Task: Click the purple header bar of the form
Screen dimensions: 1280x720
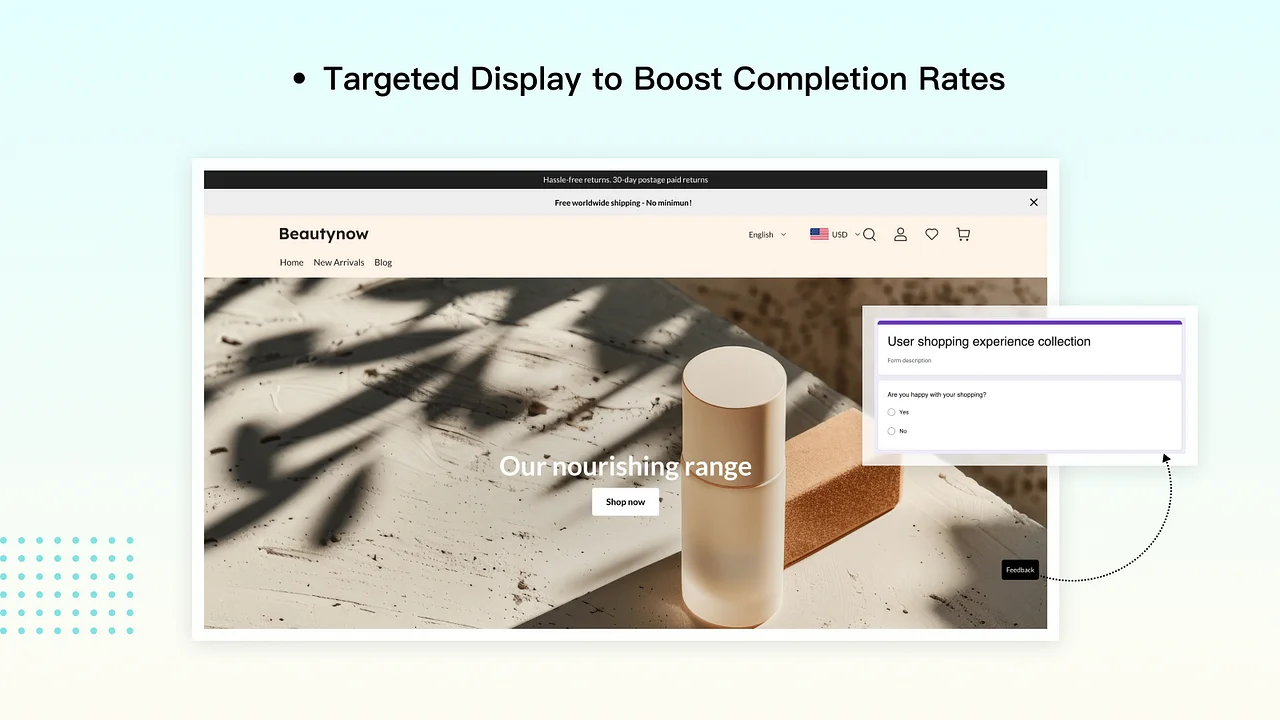Action: pos(1028,322)
